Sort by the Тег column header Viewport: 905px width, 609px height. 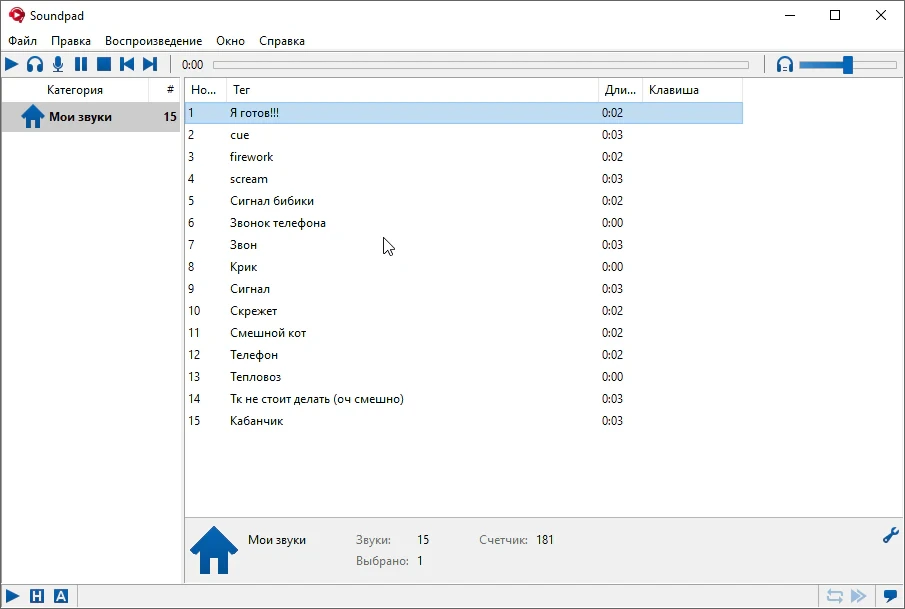[412, 90]
